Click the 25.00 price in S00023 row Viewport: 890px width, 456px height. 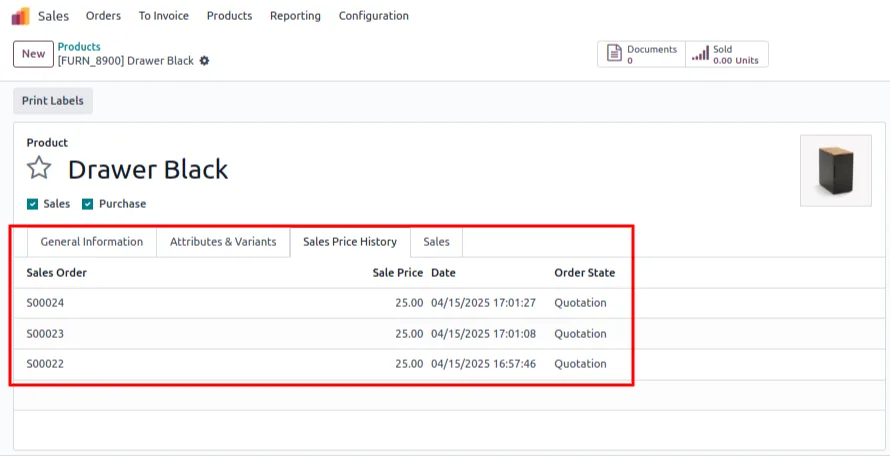point(409,333)
